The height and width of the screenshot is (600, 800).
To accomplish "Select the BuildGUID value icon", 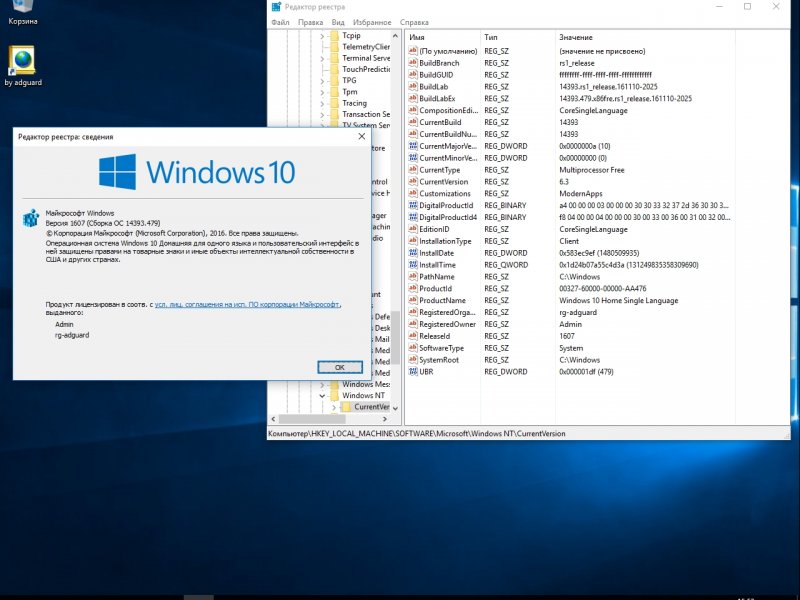I will tap(413, 74).
